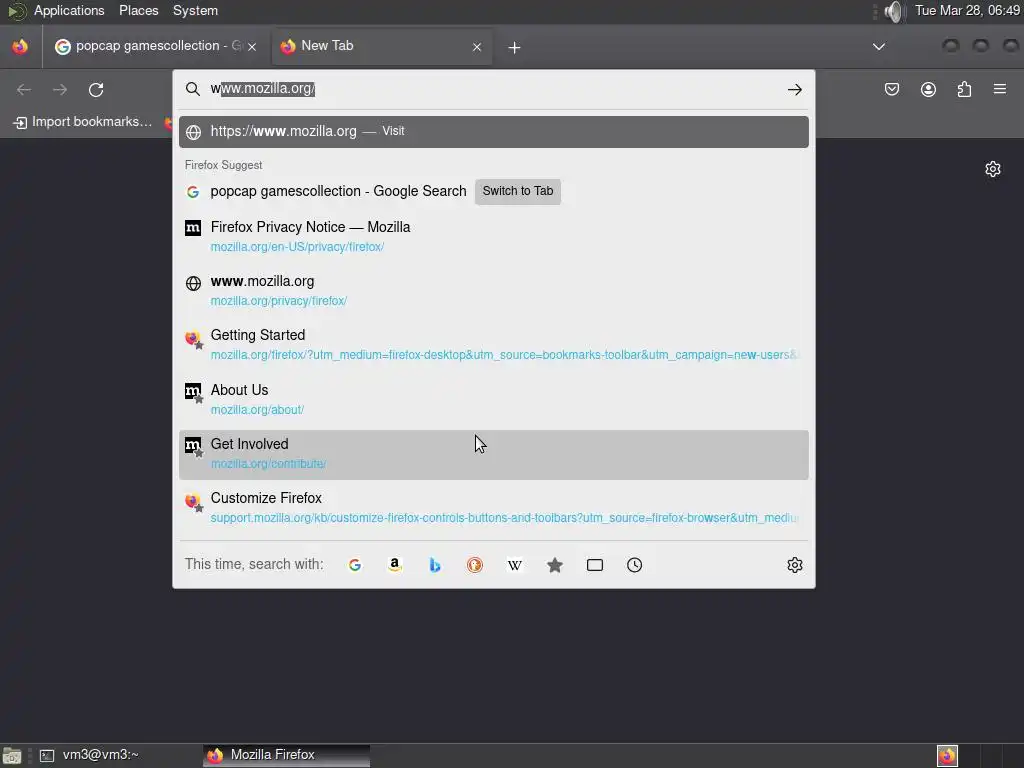Click the Firefox icon in bottom-right tray

(x=947, y=755)
